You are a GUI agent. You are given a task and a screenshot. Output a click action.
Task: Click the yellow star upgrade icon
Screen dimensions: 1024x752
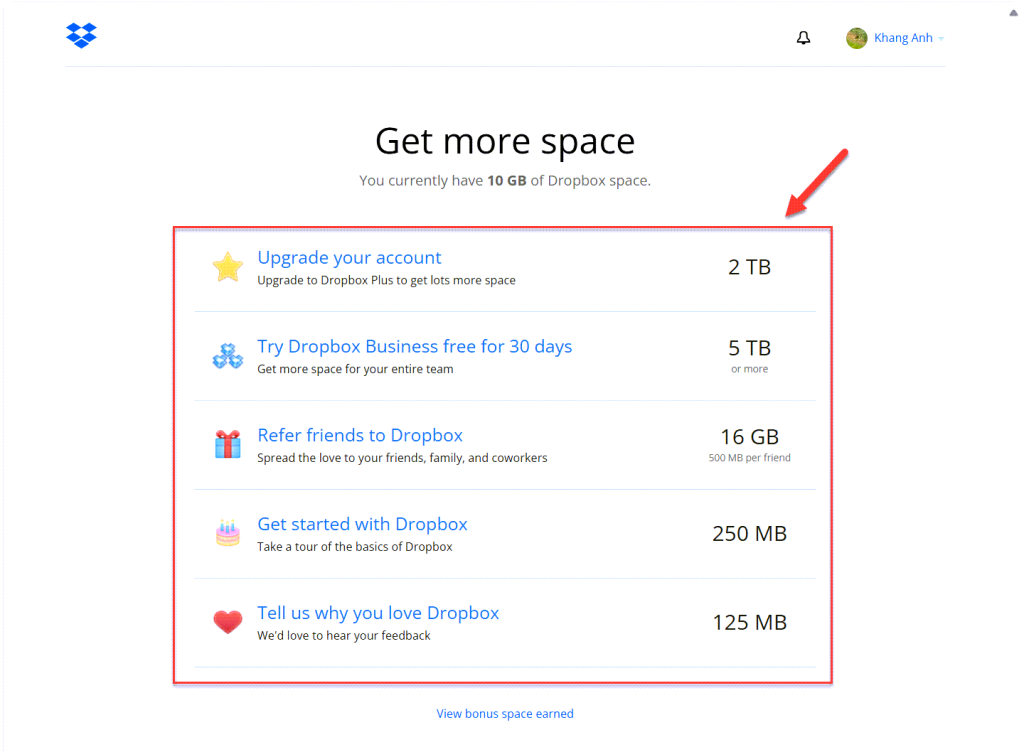pos(228,267)
